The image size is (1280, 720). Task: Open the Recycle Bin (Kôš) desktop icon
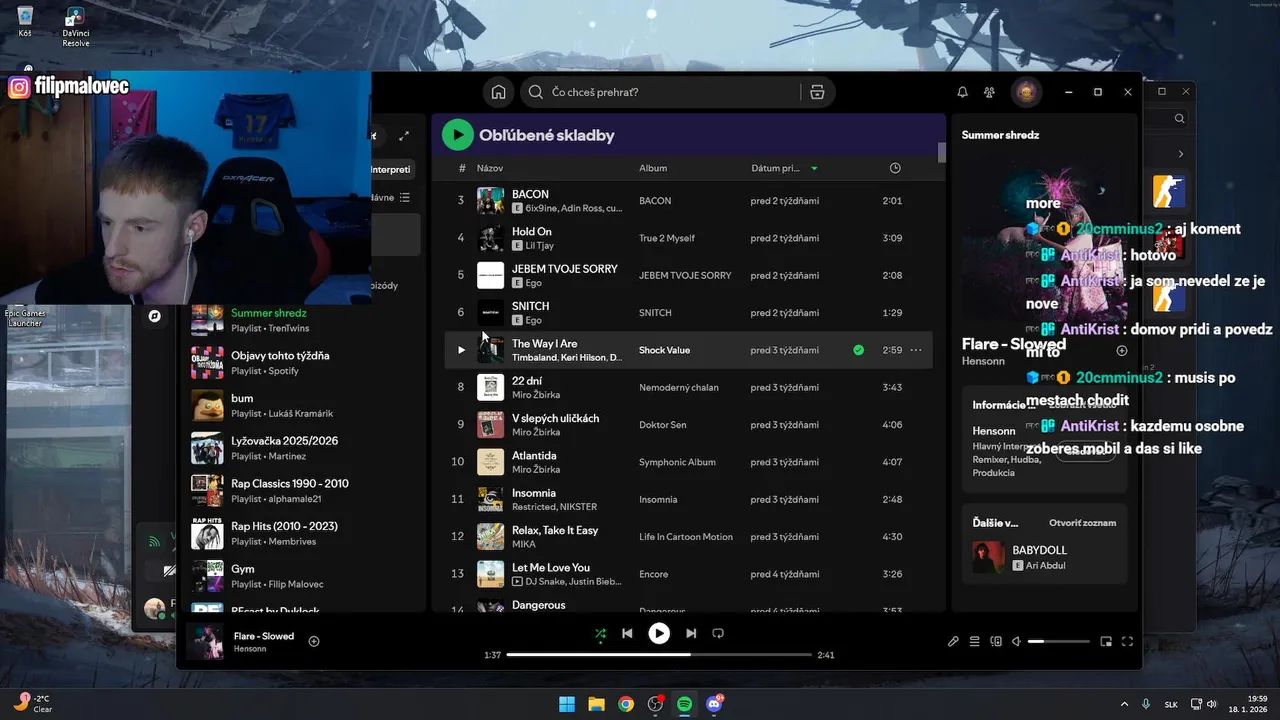point(25,22)
